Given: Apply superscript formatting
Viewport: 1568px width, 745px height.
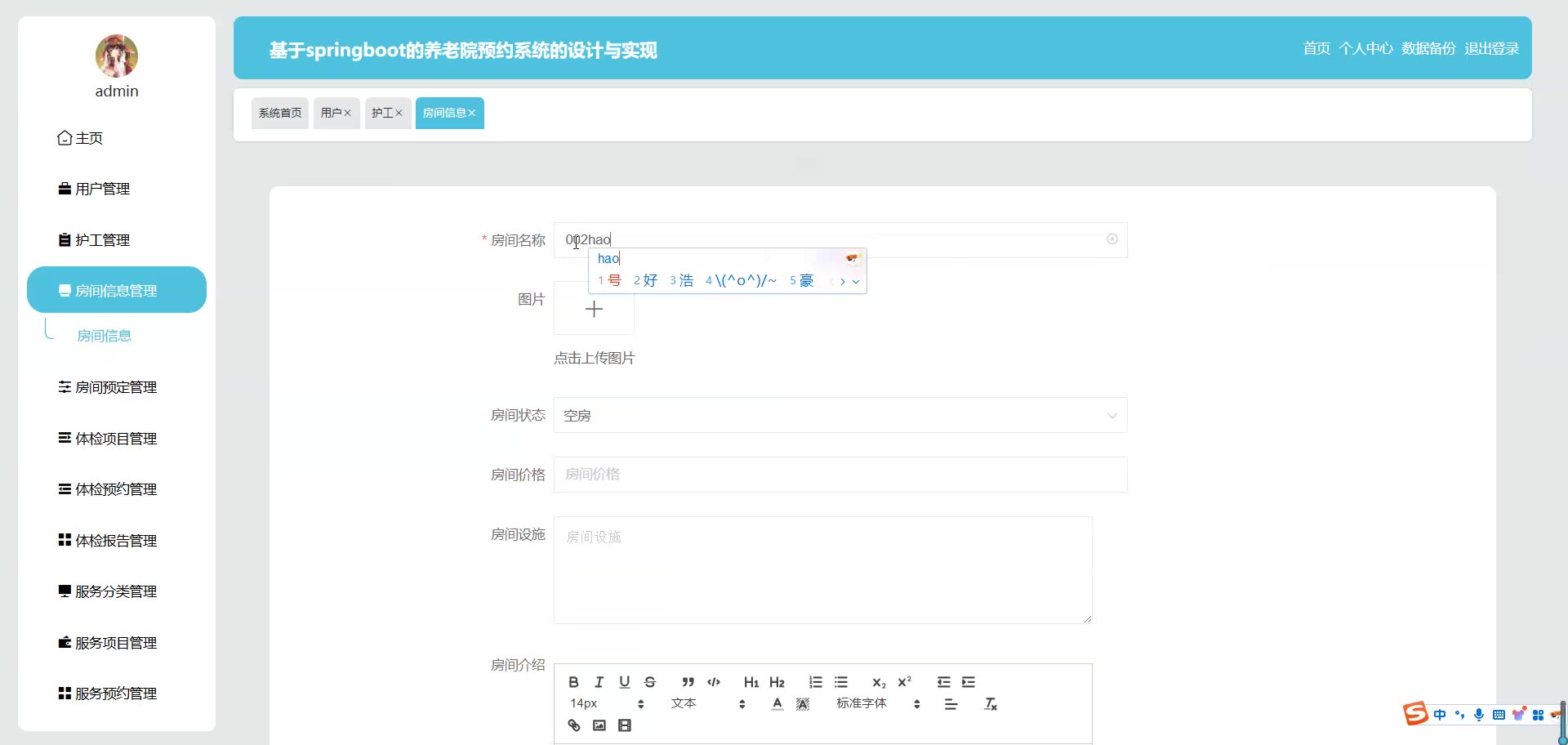Looking at the screenshot, I should [x=904, y=682].
